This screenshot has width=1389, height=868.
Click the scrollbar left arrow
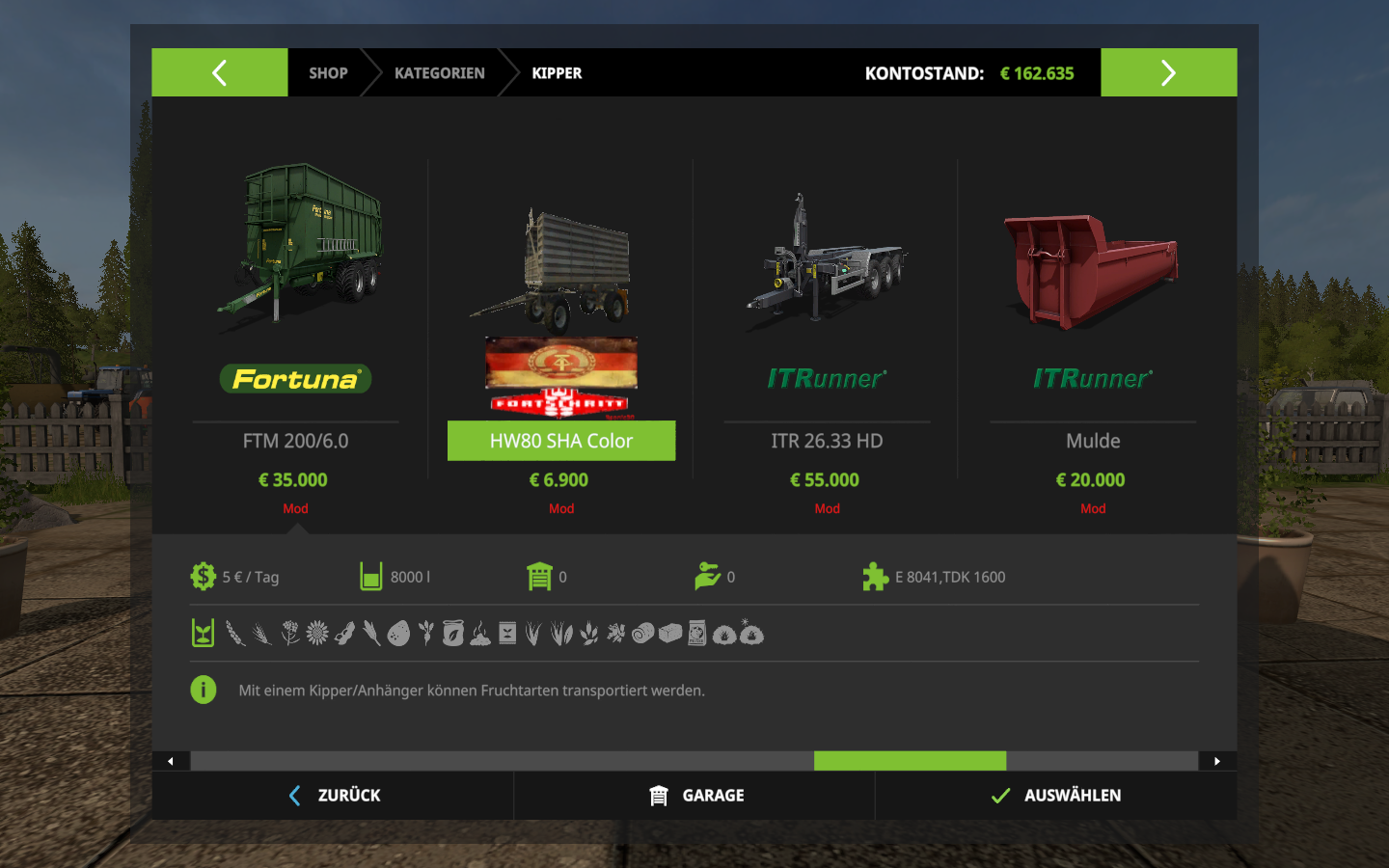171,761
